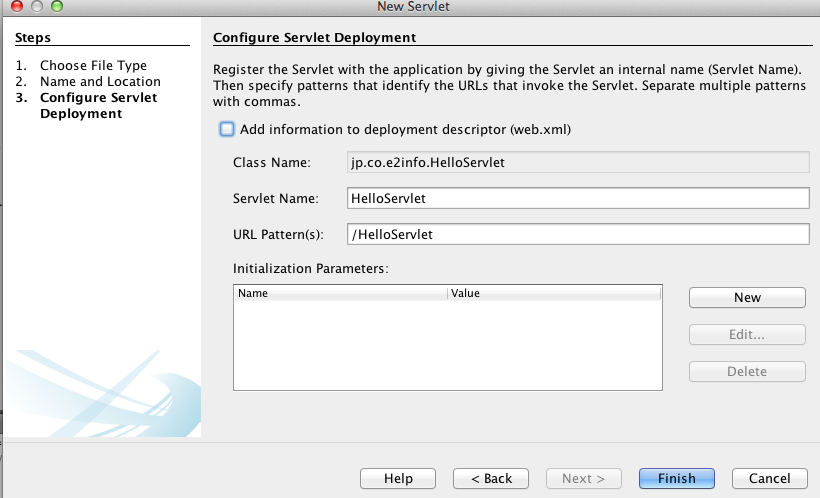Add a New initialization parameter
820x498 pixels.
747,298
